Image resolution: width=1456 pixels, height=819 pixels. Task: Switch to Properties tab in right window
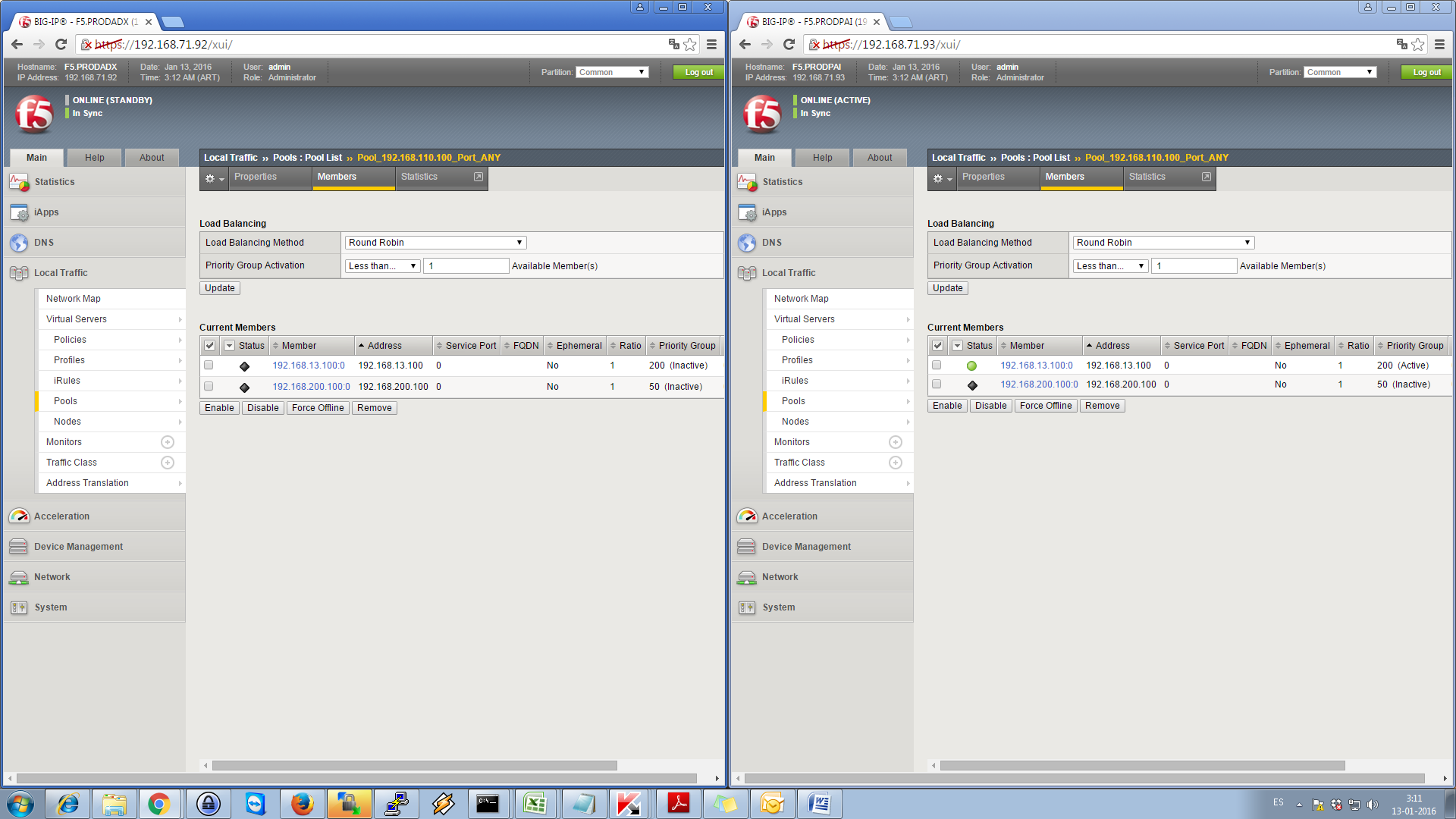983,177
